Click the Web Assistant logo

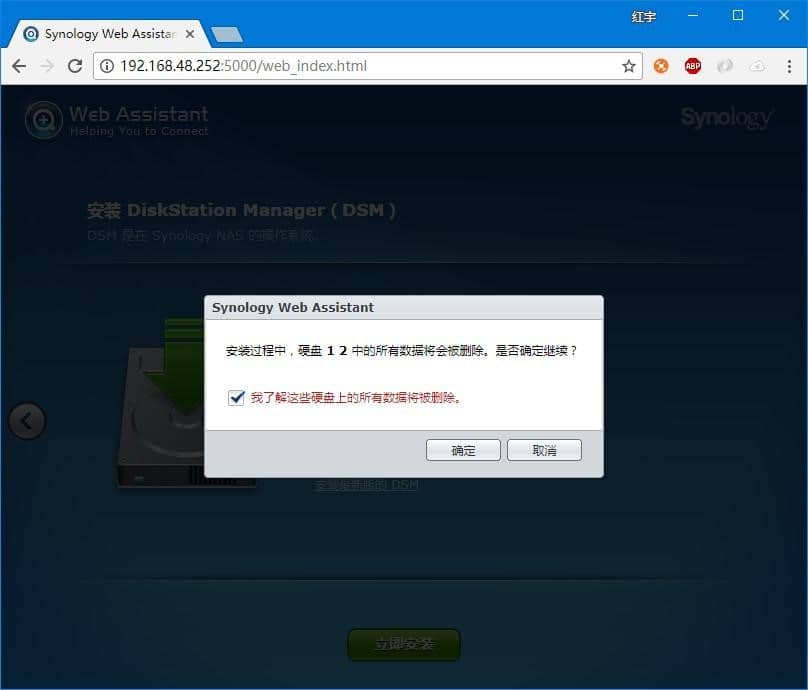(x=117, y=120)
